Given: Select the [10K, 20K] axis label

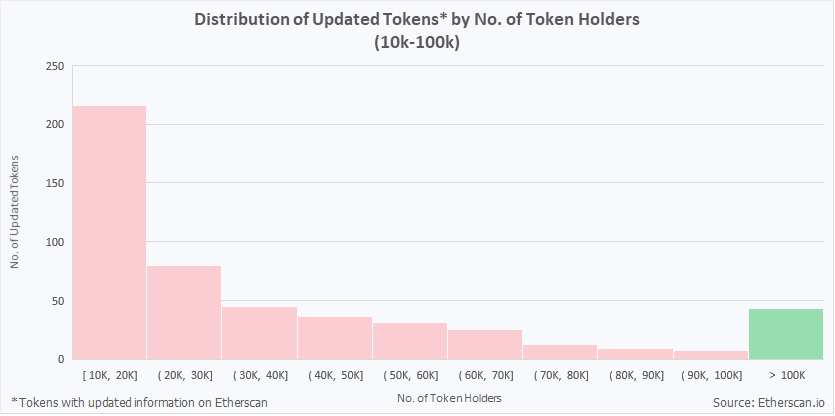Looking at the screenshot, I should coord(109,375).
